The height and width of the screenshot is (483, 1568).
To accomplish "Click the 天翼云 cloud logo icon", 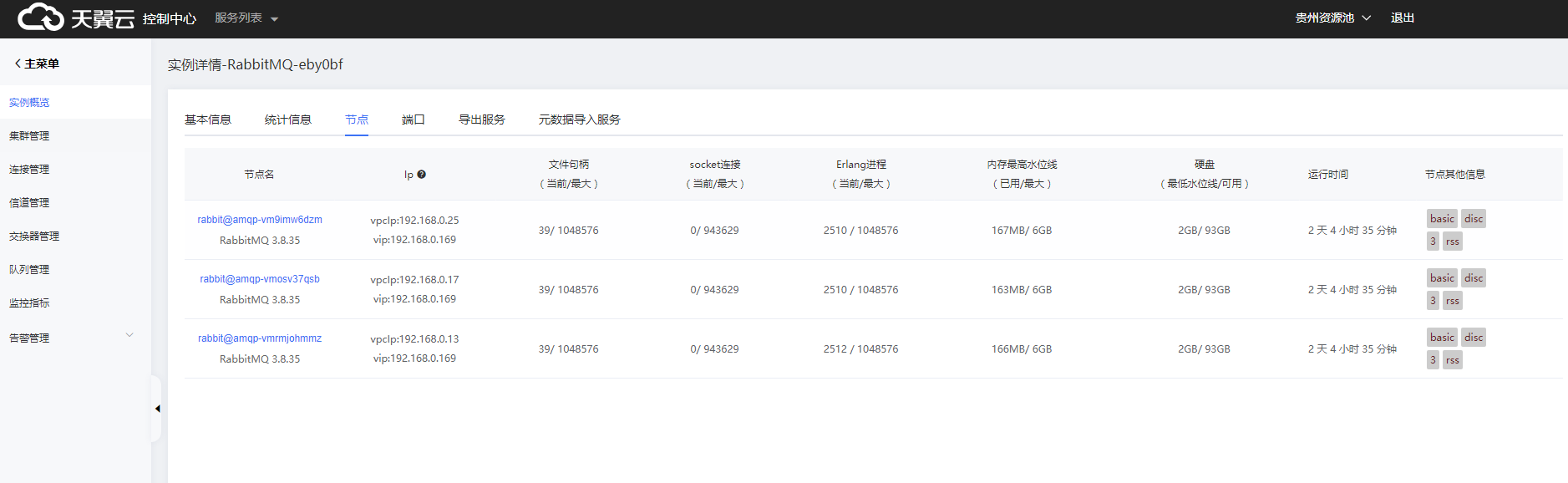I will click(x=40, y=18).
